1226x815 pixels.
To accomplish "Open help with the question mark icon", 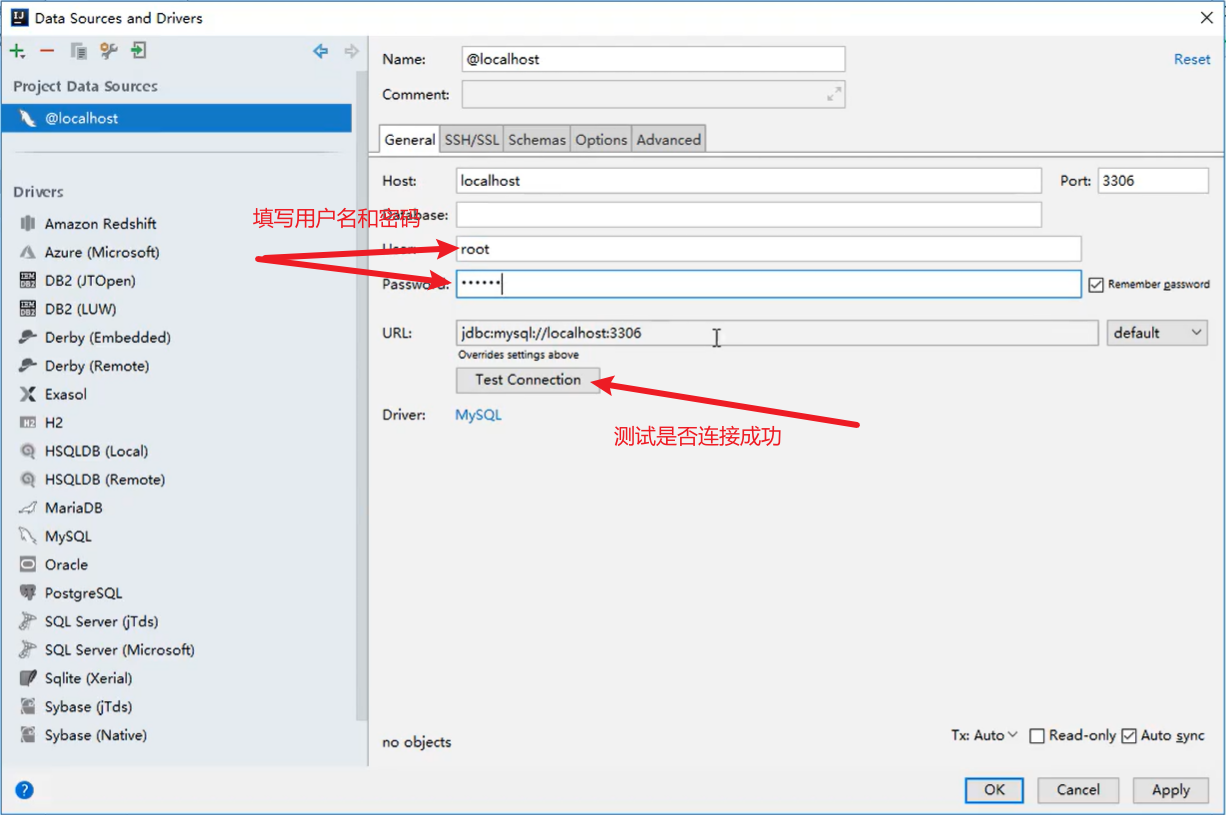I will 25,790.
